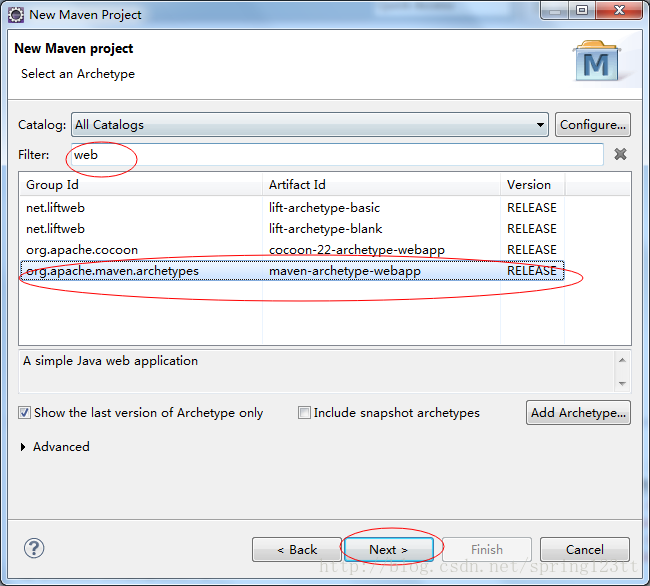This screenshot has height=586, width=650.
Task: Open the help question mark icon
Action: [x=34, y=548]
